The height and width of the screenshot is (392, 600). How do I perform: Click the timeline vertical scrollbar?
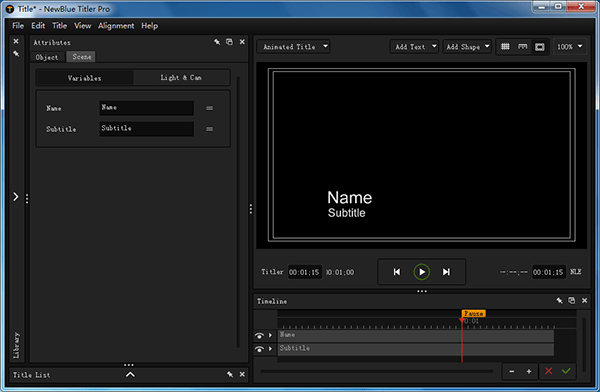pyautogui.click(x=584, y=345)
